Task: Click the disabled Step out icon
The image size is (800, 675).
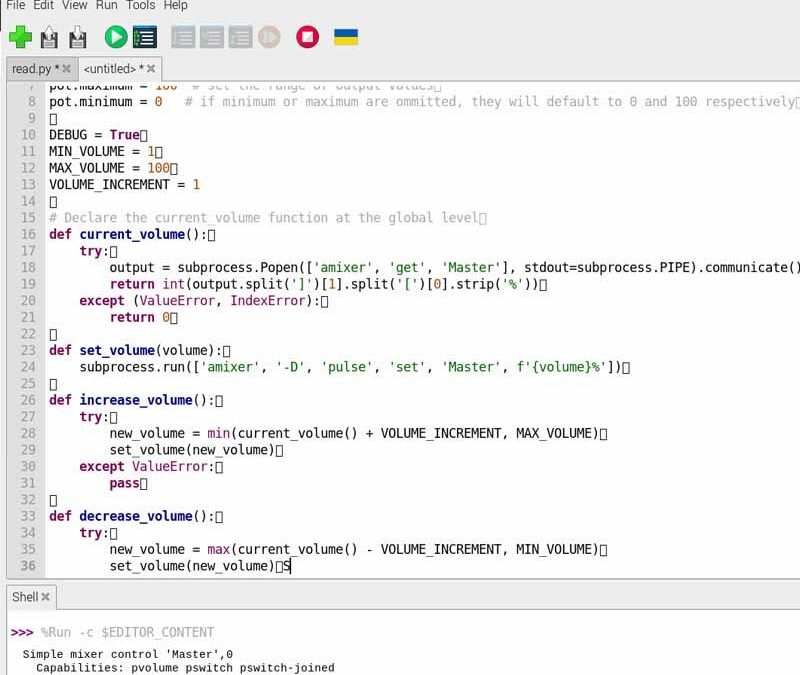Action: pyautogui.click(x=240, y=37)
